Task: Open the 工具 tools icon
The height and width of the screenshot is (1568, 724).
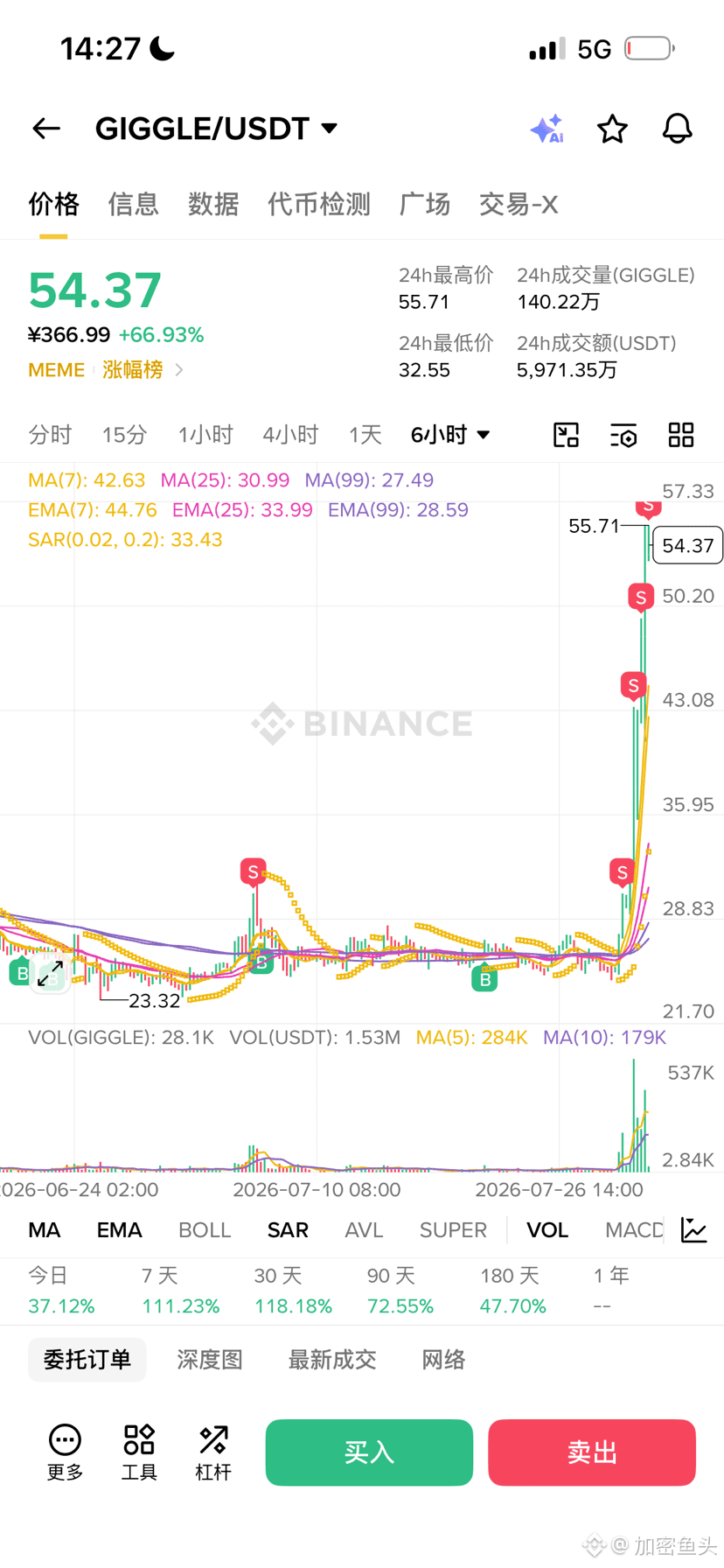Action: tap(139, 1452)
